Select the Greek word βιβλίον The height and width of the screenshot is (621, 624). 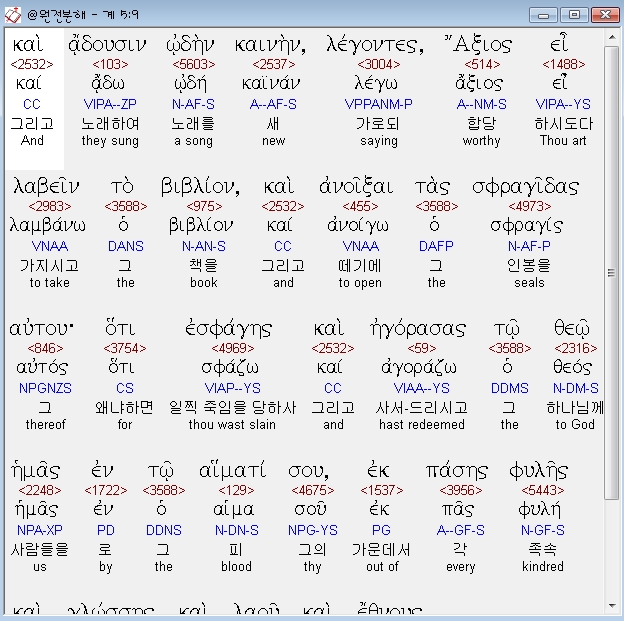(x=200, y=186)
